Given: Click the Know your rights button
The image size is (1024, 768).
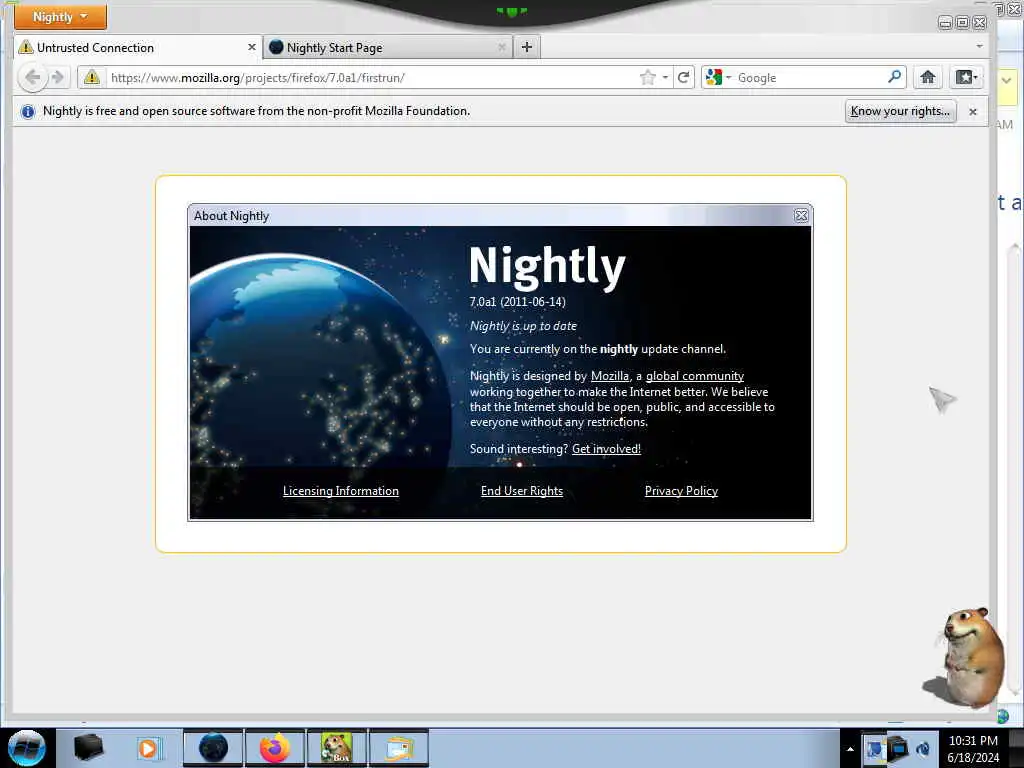Looking at the screenshot, I should point(901,111).
